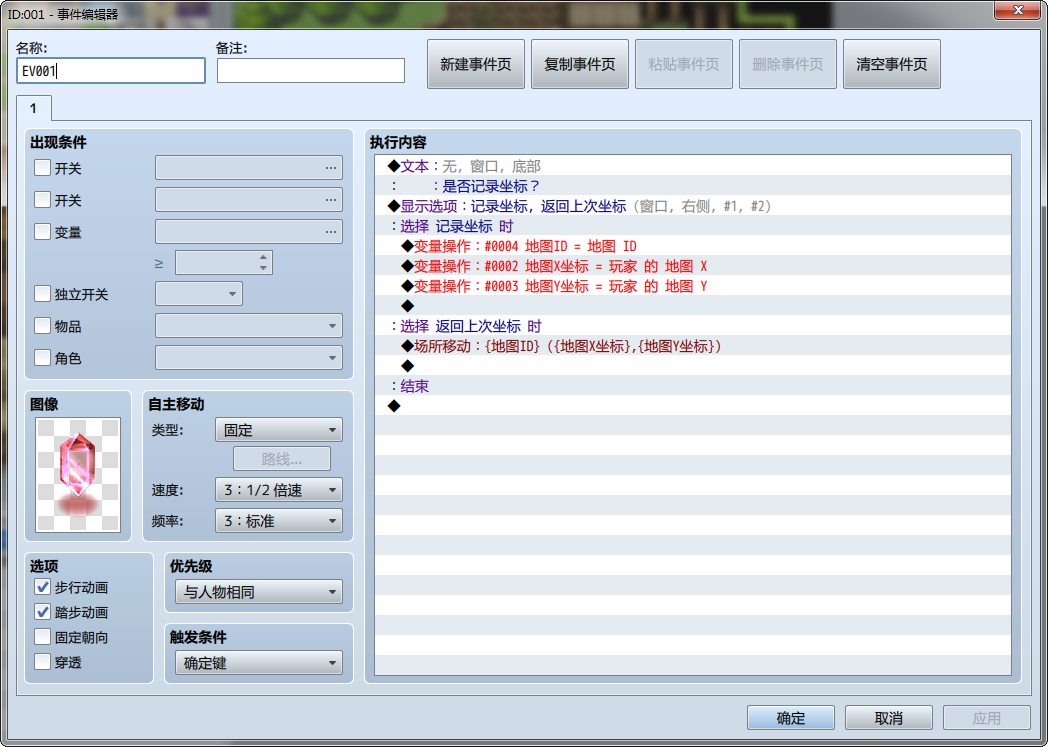Open the 角色 actor dropdown
This screenshot has width=1048, height=747.
[x=249, y=357]
